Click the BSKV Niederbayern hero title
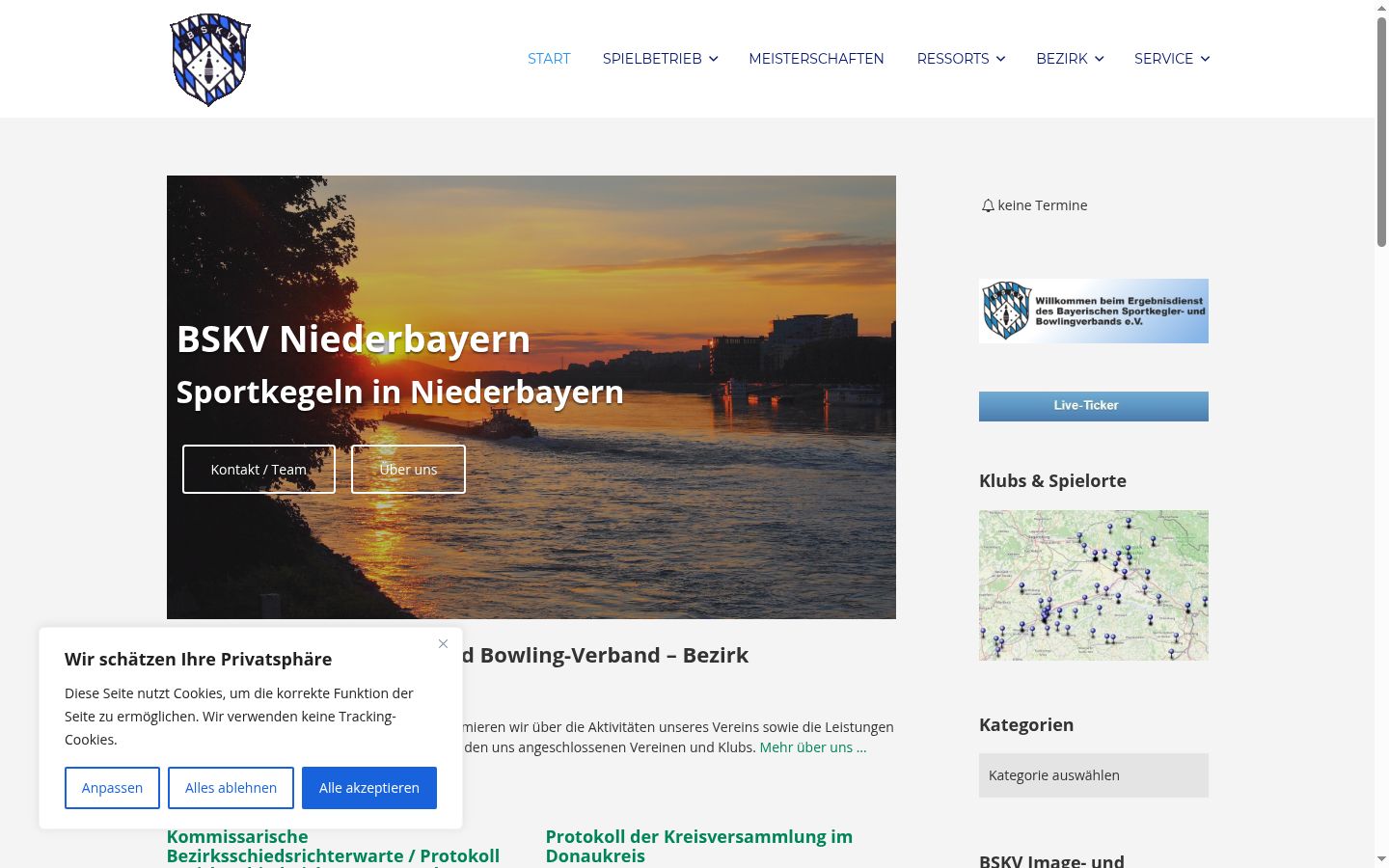 [353, 339]
